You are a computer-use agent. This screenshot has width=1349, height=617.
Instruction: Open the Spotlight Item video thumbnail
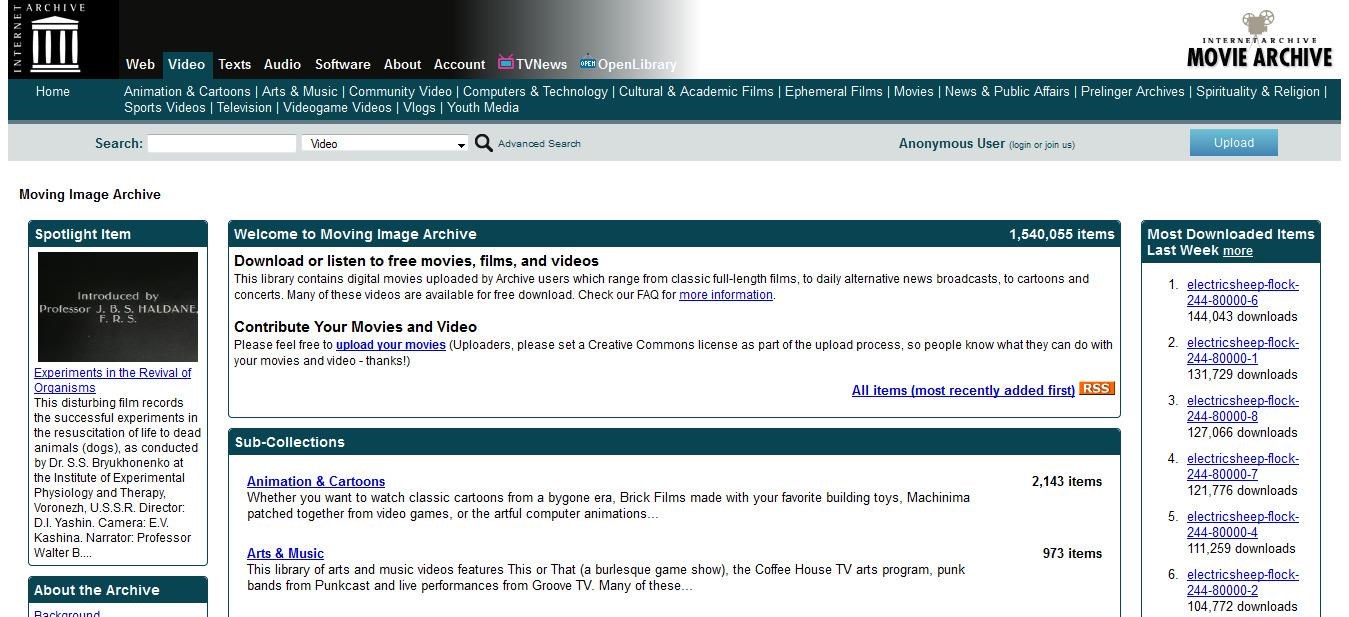point(118,306)
